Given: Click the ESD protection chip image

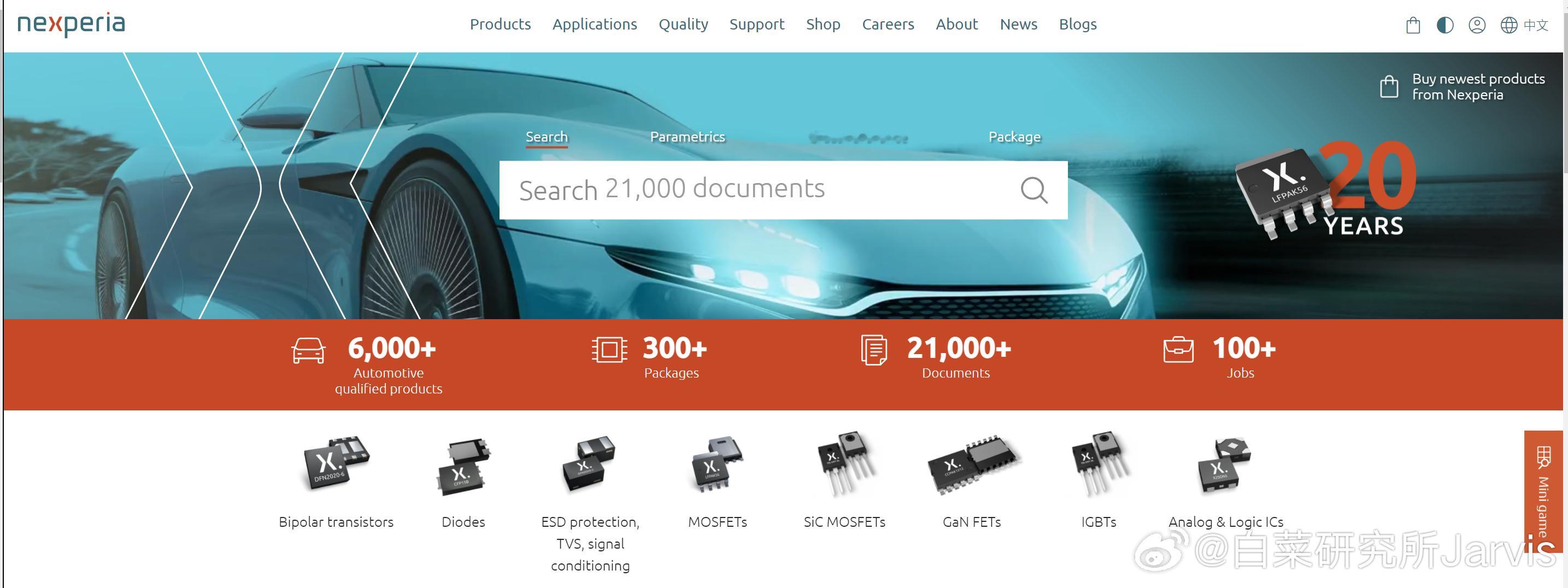Looking at the screenshot, I should tap(589, 464).
